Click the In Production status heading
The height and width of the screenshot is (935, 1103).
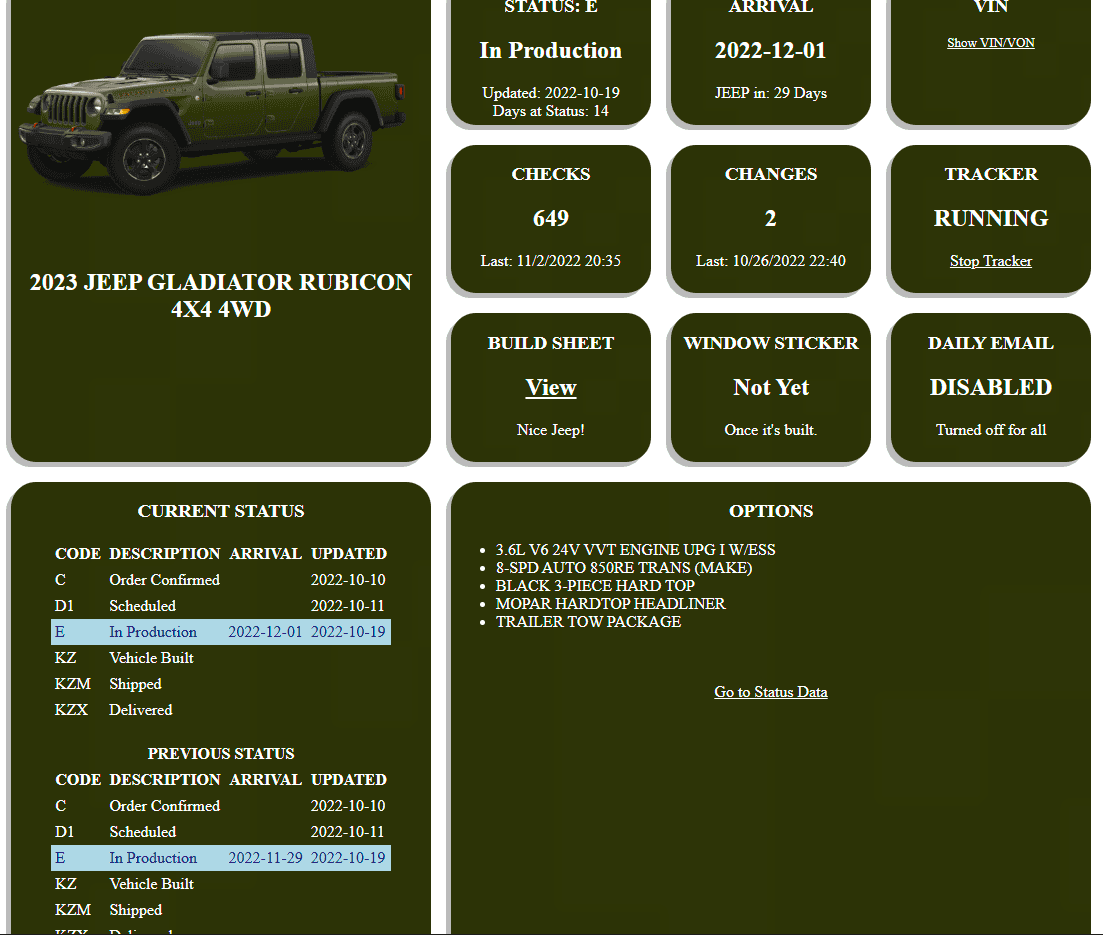point(551,51)
